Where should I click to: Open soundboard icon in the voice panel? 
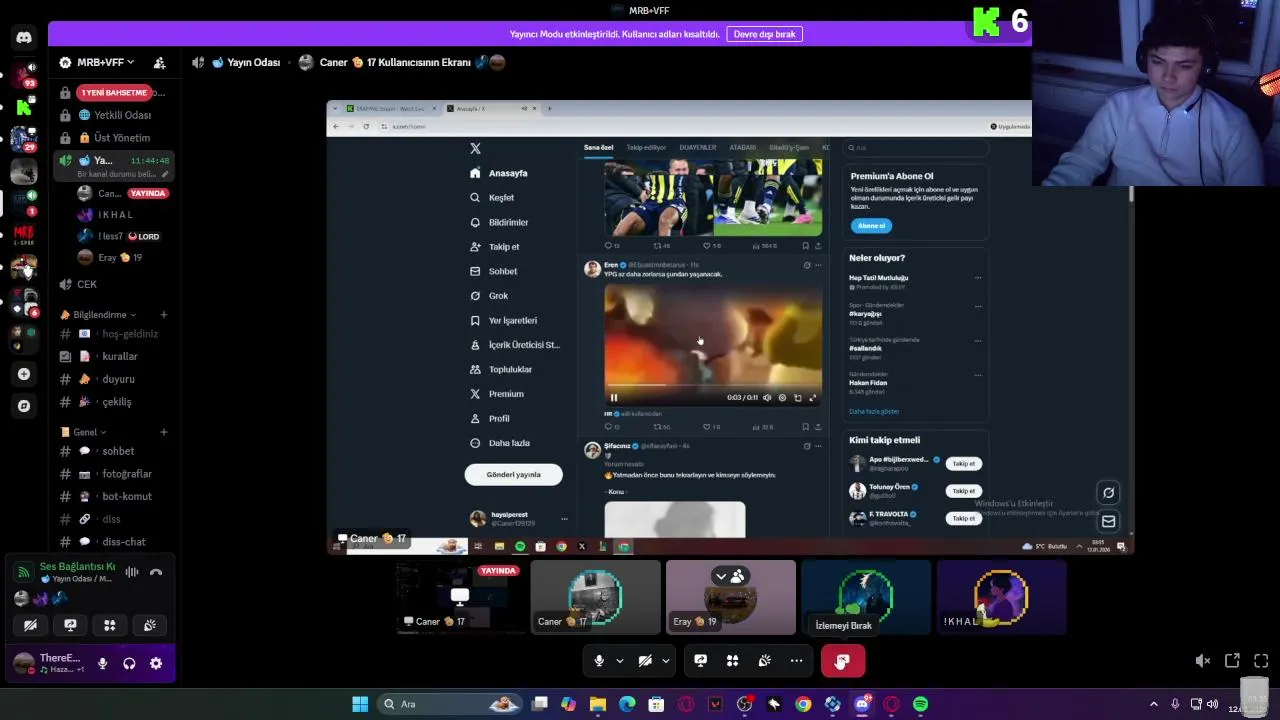[x=150, y=625]
